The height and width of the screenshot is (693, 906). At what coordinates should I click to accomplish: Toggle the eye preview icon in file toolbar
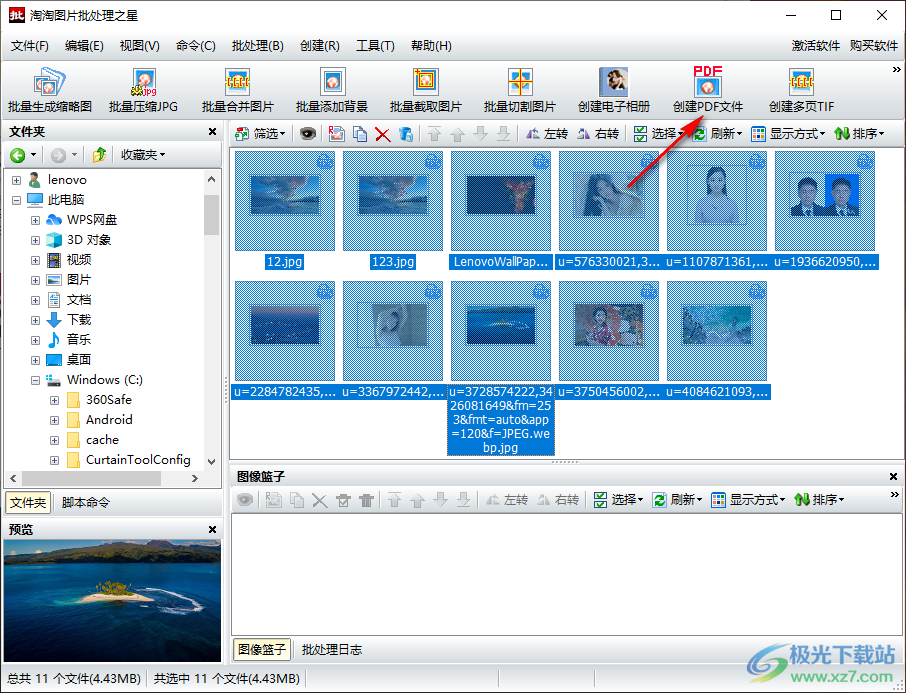308,134
